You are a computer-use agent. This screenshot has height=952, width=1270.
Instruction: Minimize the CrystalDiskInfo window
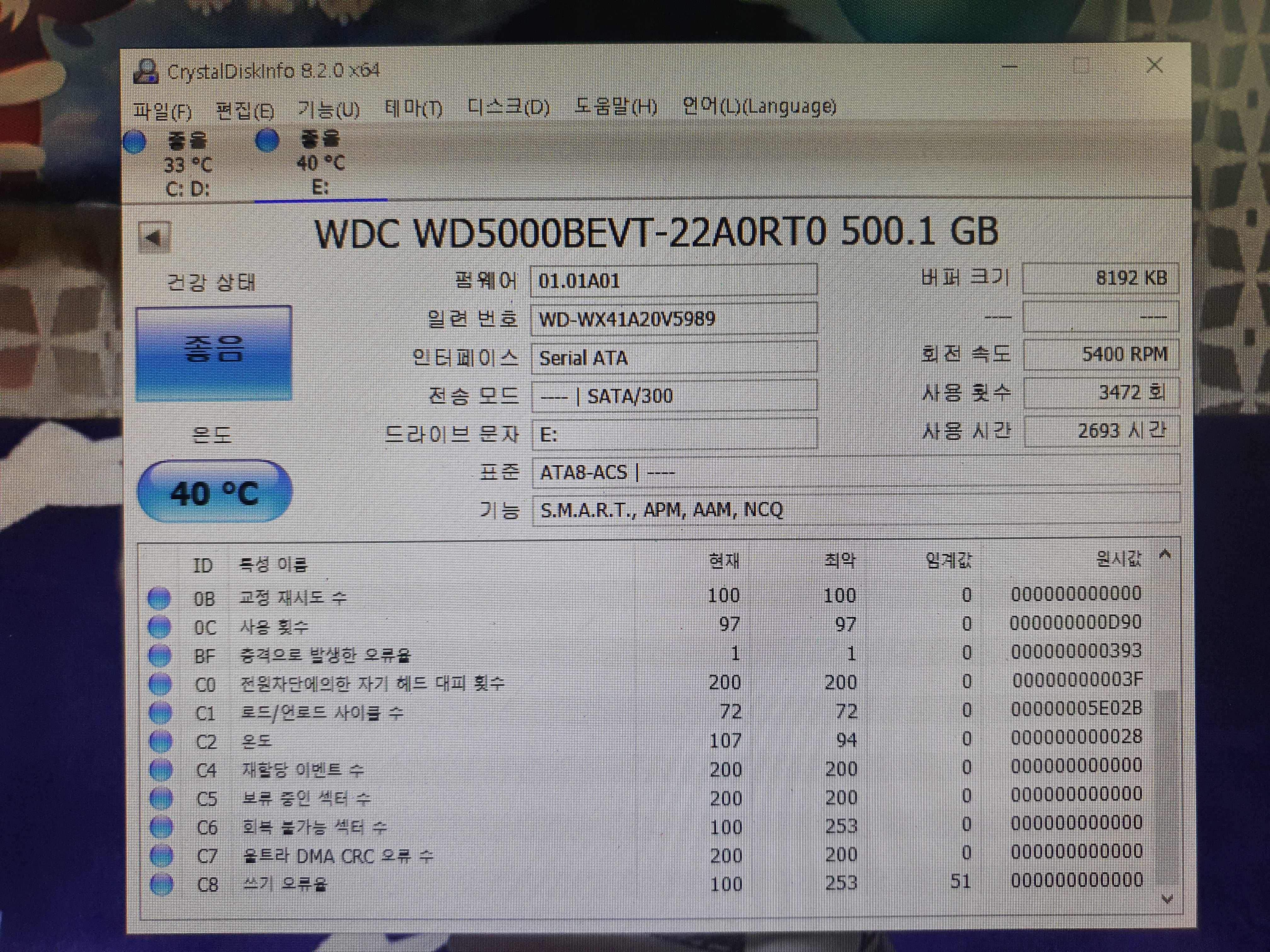[x=1010, y=66]
